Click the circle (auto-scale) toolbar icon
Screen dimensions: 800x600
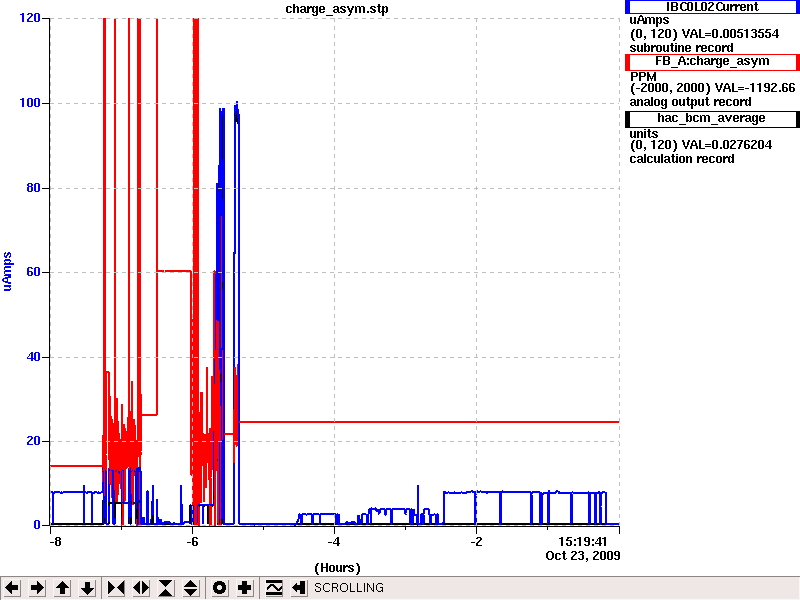click(x=219, y=588)
